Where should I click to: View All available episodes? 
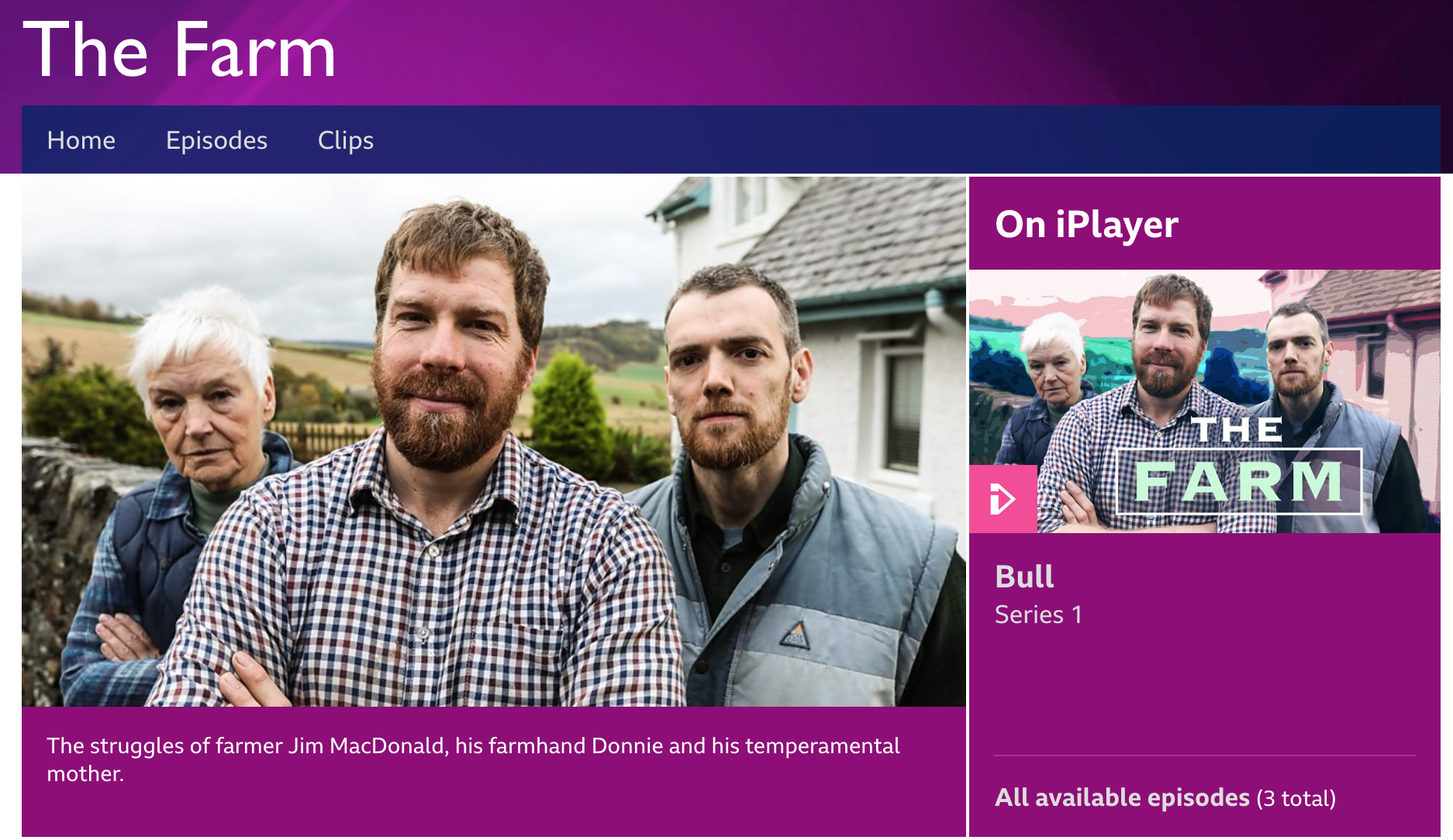1122,797
